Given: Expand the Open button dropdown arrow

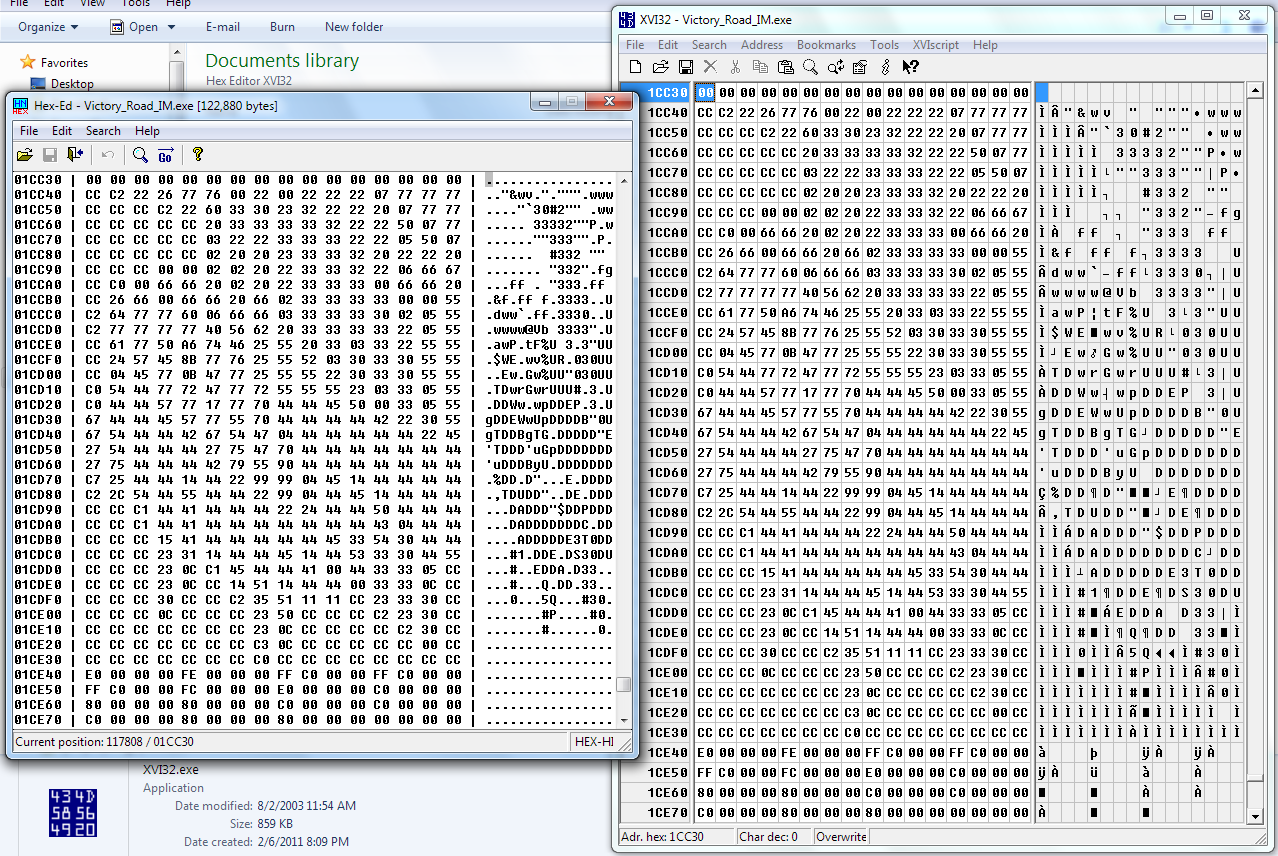Looking at the screenshot, I should click(172, 27).
